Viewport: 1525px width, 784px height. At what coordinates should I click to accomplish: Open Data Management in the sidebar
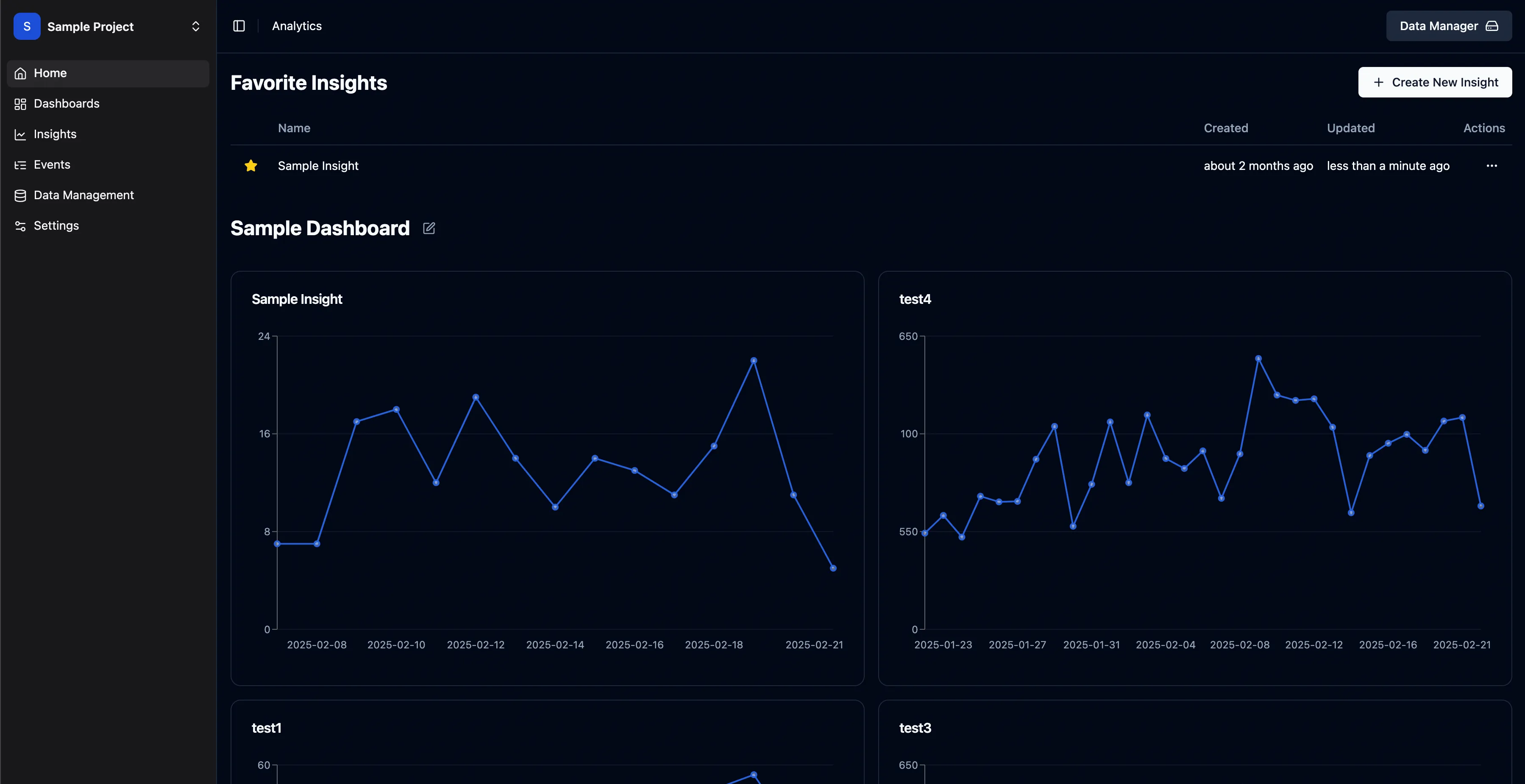pos(108,195)
